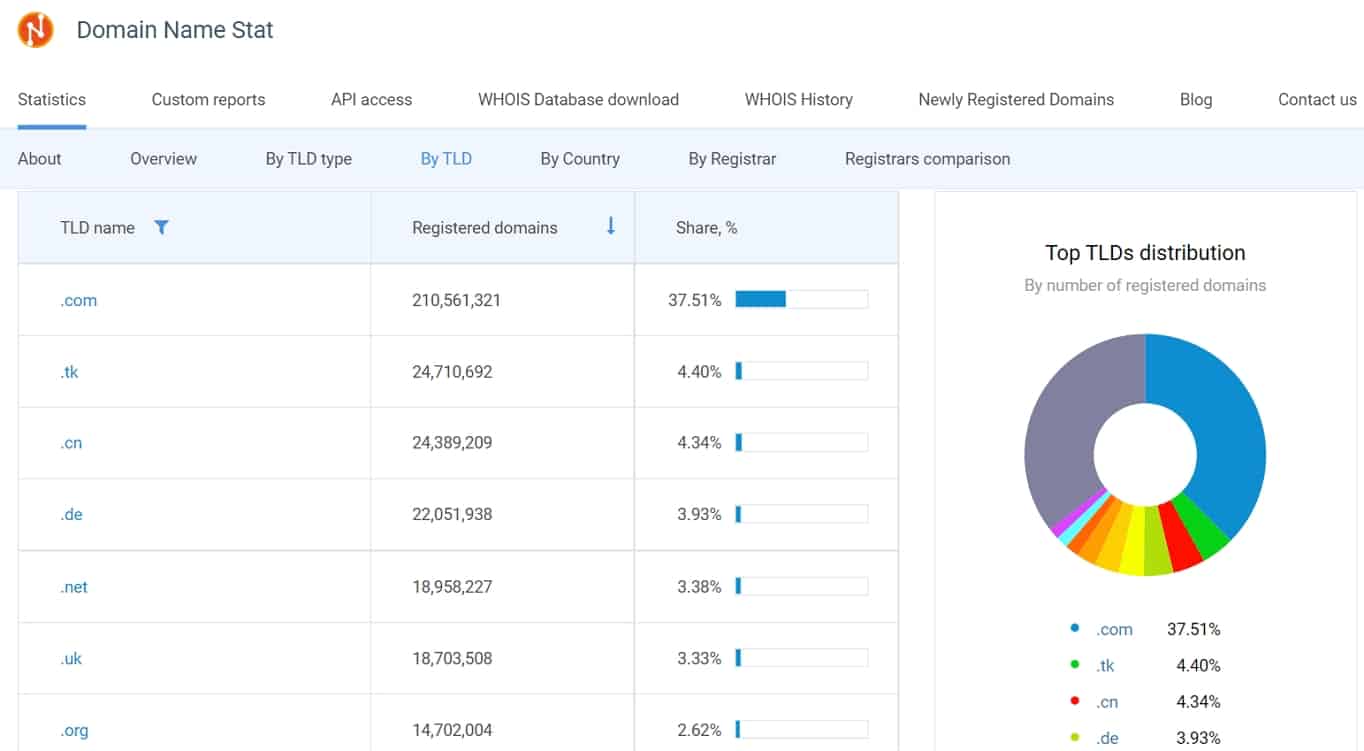Go to the API access tab
The image size is (1364, 751).
point(371,99)
